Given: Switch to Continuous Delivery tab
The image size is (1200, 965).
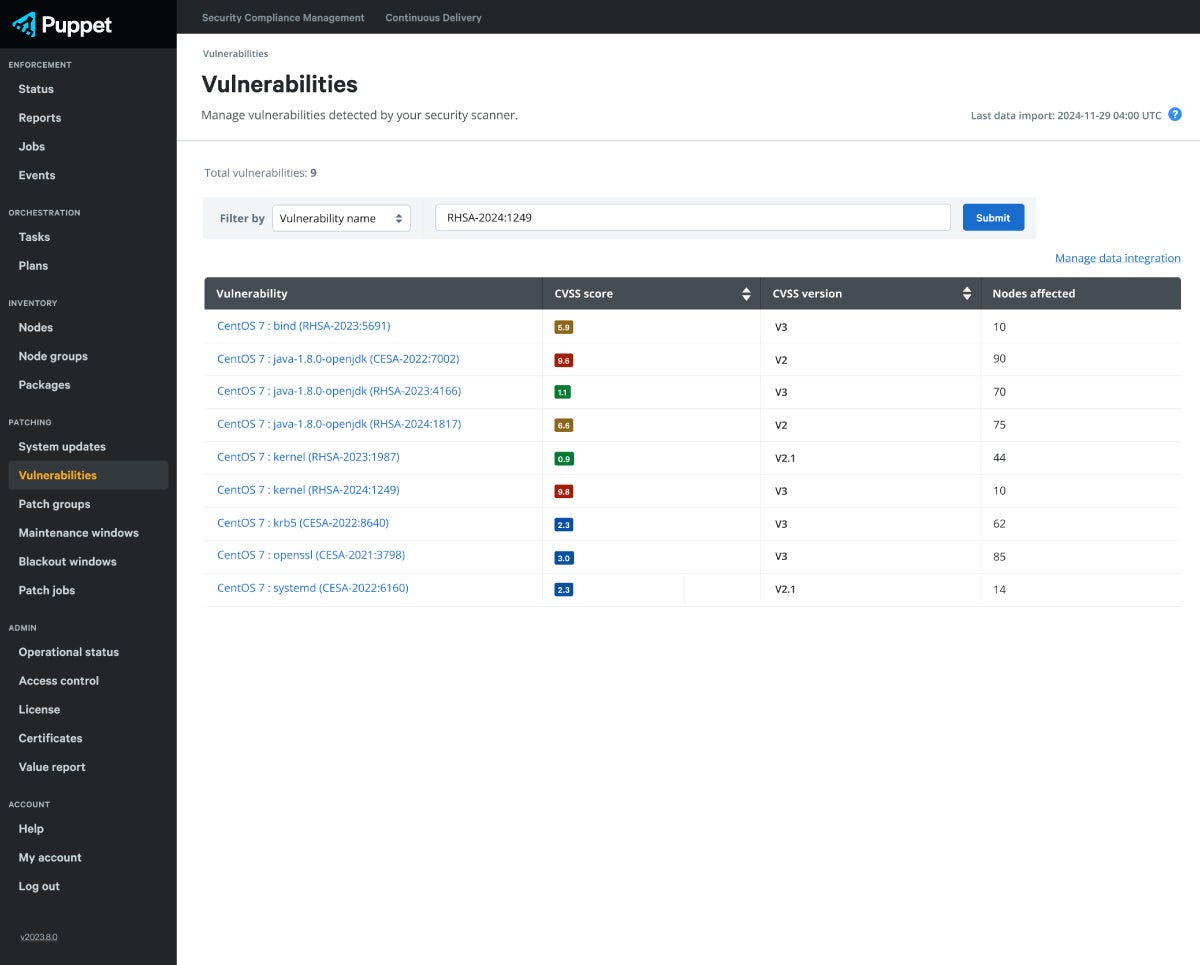Looking at the screenshot, I should [x=433, y=18].
